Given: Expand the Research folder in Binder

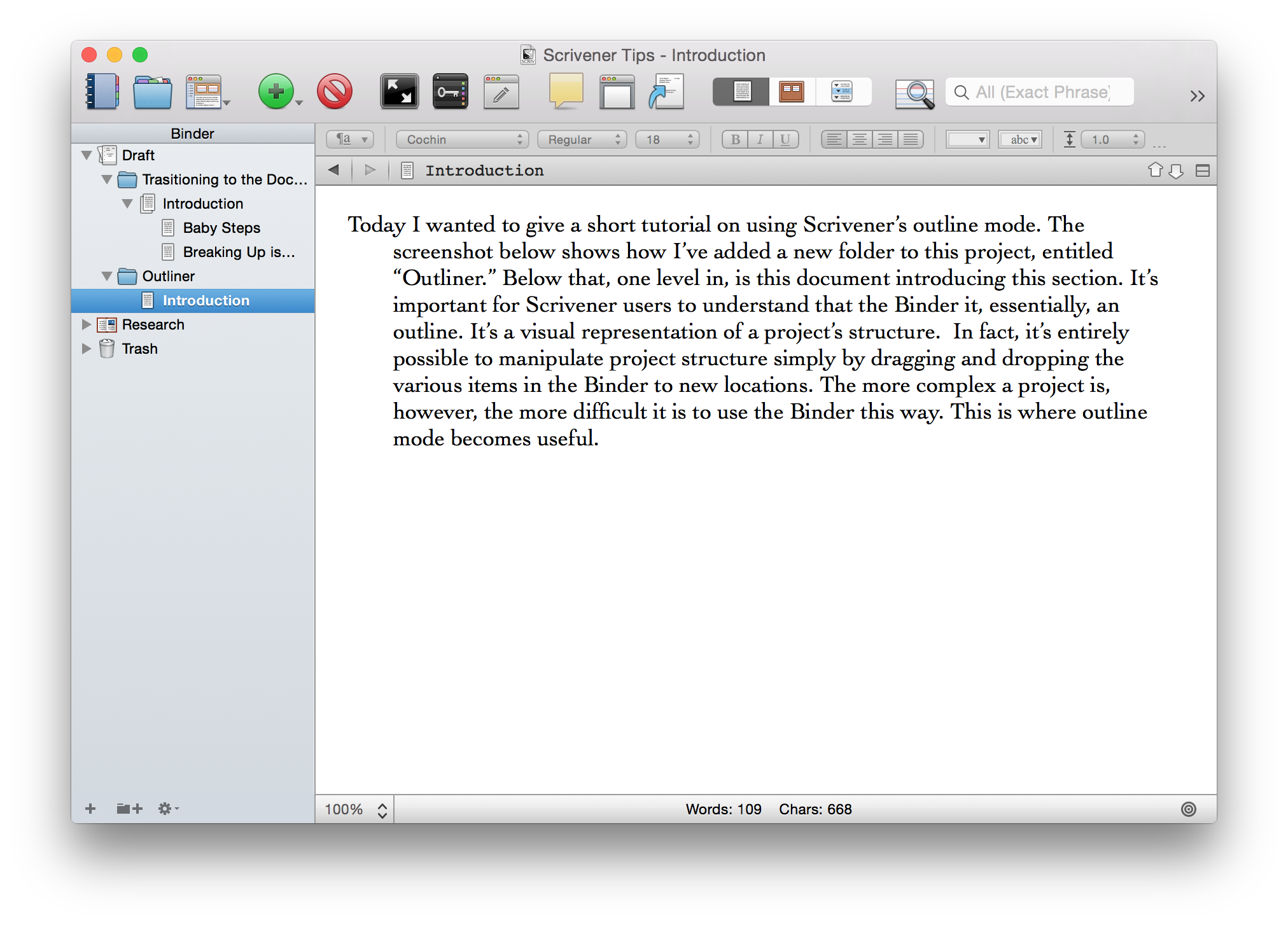Looking at the screenshot, I should coord(87,324).
